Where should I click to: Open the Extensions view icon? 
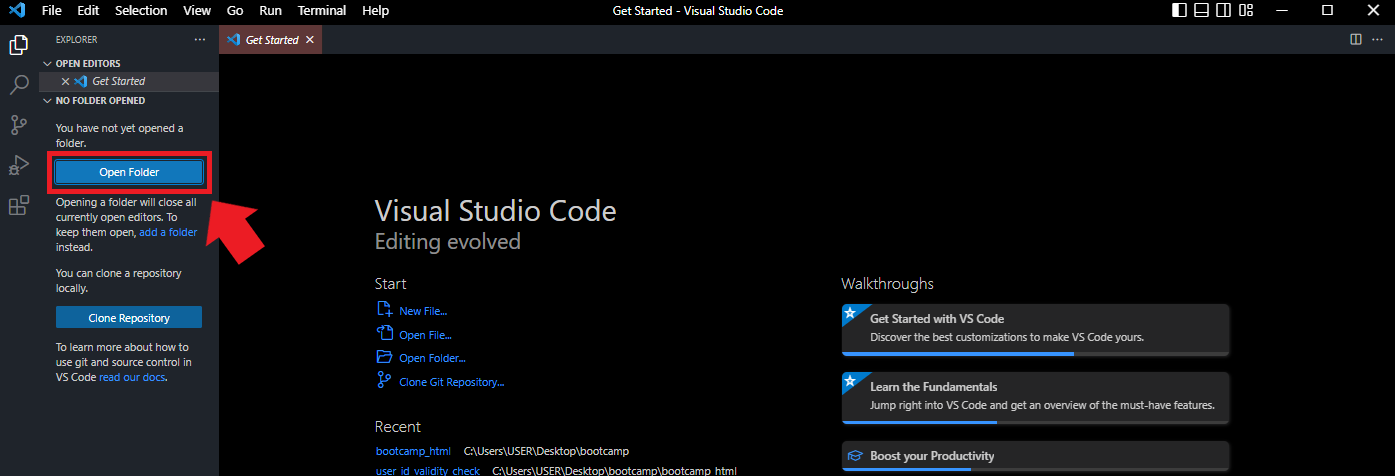pyautogui.click(x=18, y=206)
